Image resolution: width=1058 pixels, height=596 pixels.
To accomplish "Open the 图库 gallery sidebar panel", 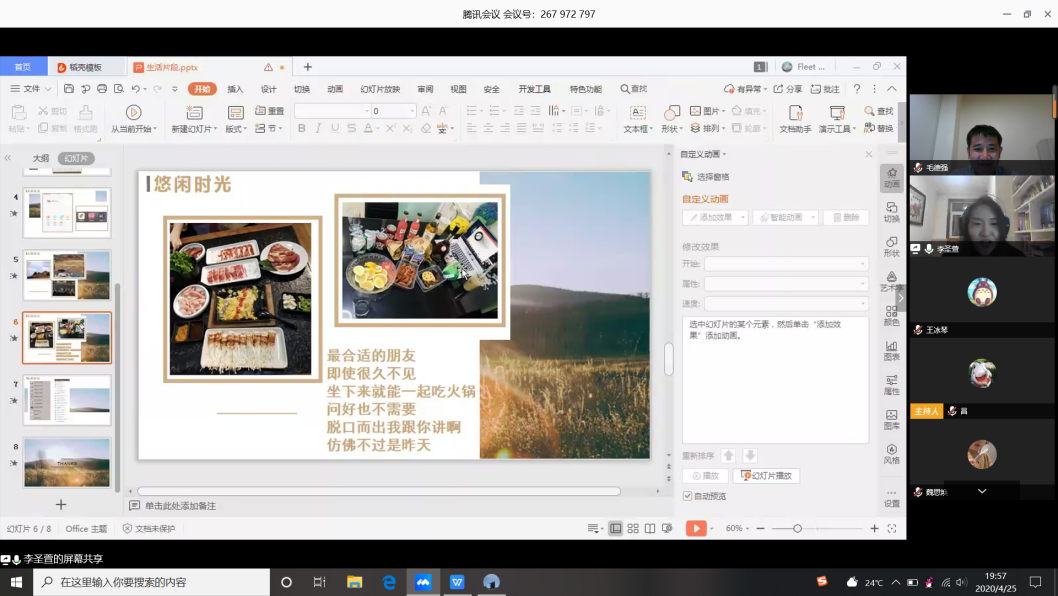I will coord(891,419).
